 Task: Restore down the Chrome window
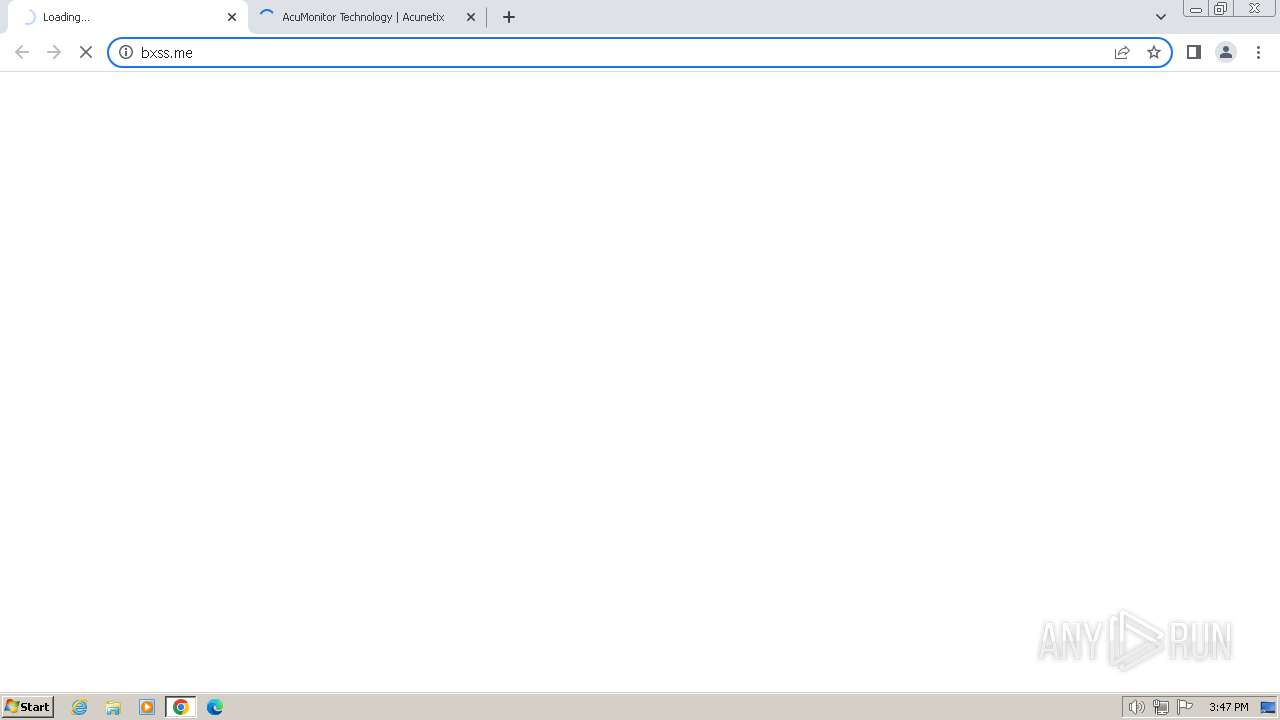(1221, 9)
